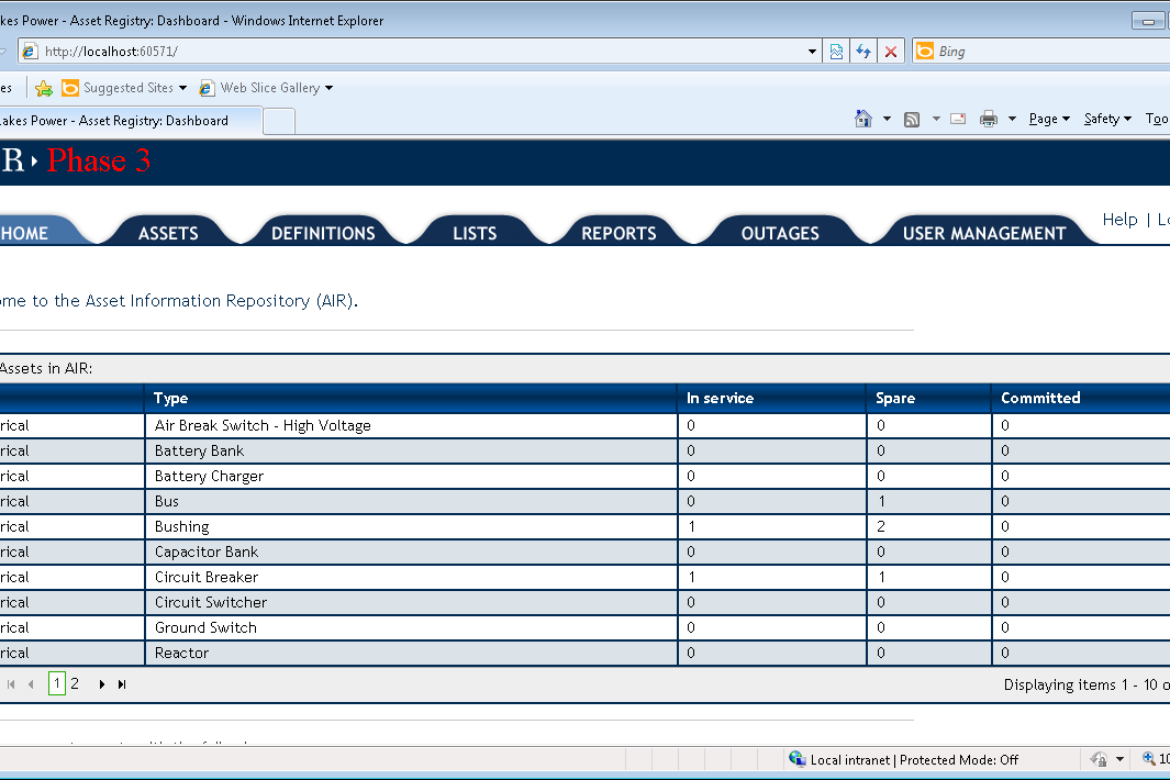Click the Bing search provider icon

coord(925,51)
